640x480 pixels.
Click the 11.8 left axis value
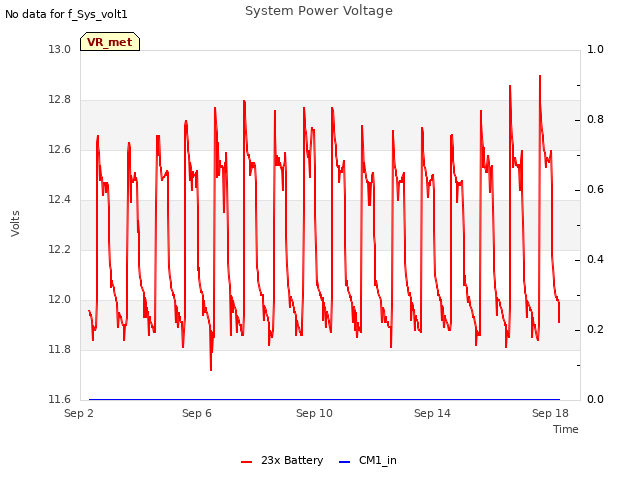(60, 349)
